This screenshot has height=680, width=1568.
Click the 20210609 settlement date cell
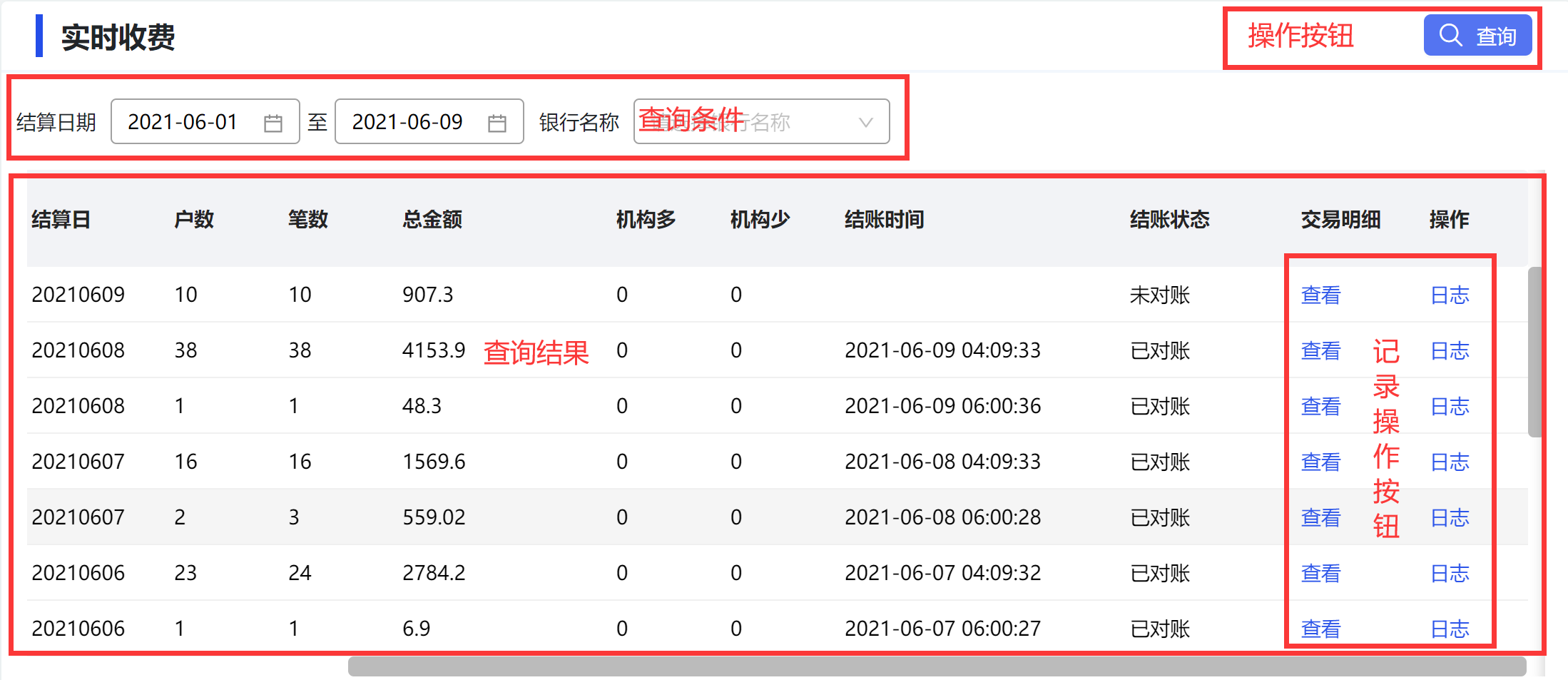78,295
